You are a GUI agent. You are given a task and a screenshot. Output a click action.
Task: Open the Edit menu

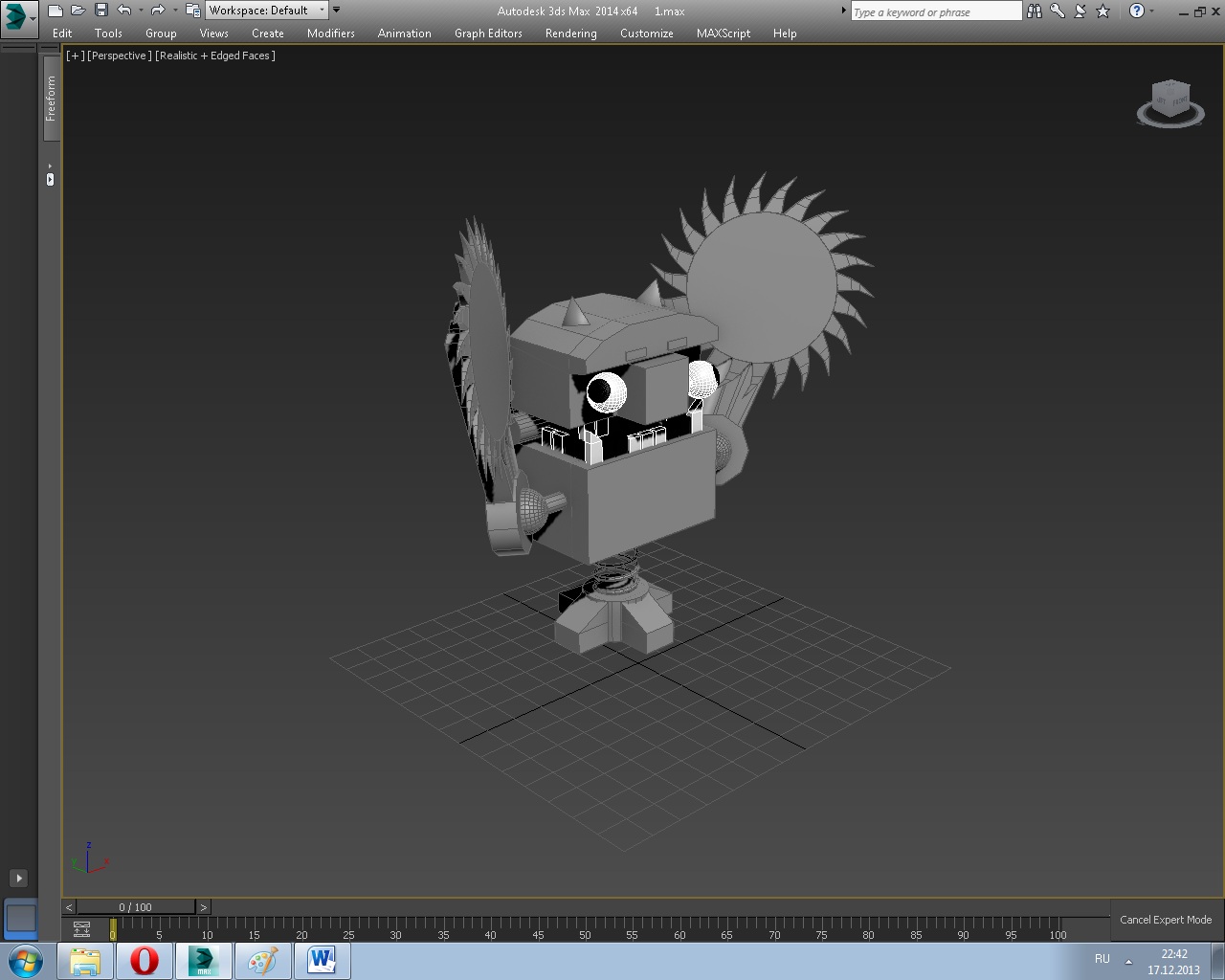(x=62, y=33)
